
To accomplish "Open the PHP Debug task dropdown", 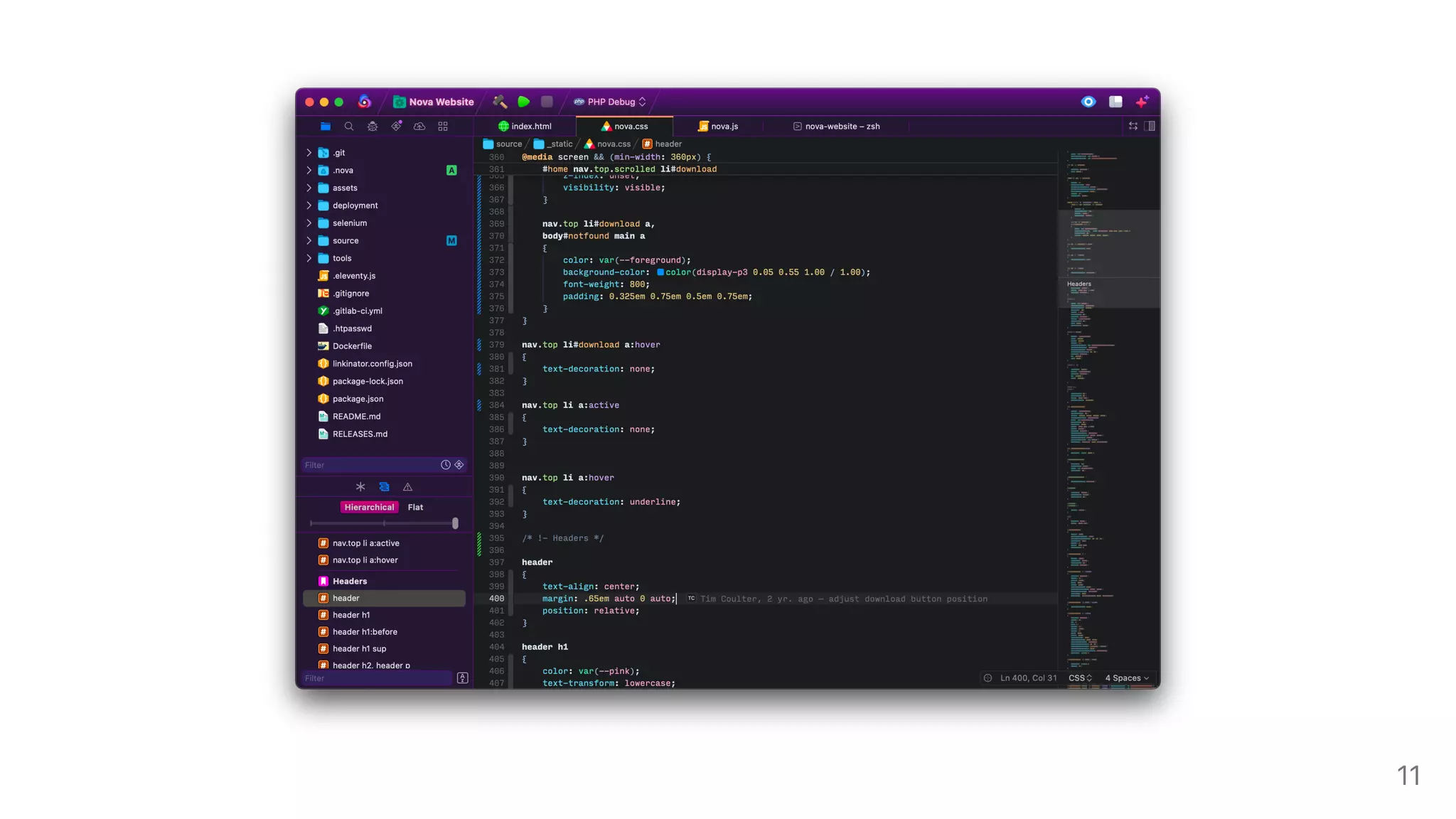I will pos(611,102).
